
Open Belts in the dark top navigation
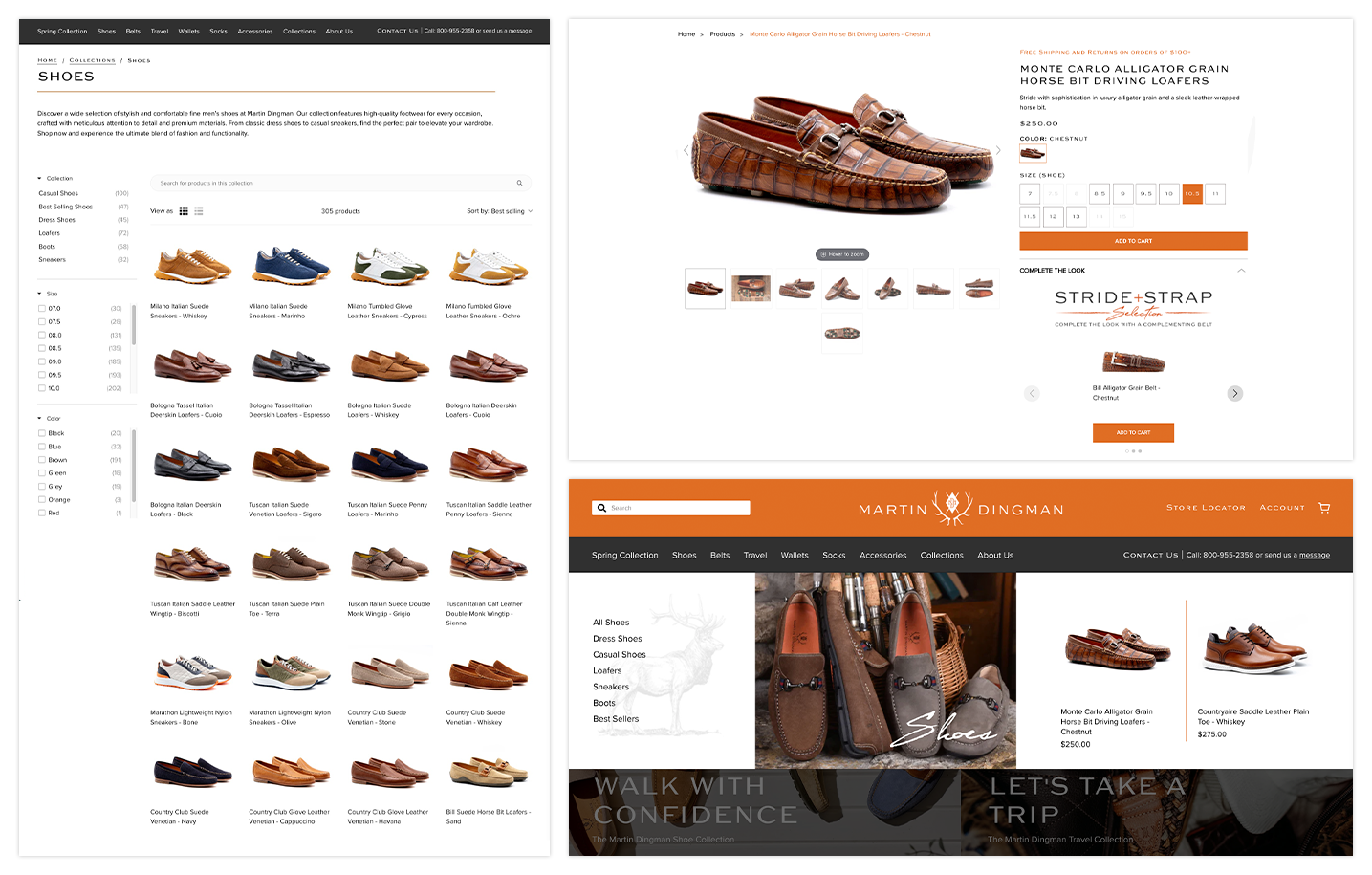tap(133, 31)
